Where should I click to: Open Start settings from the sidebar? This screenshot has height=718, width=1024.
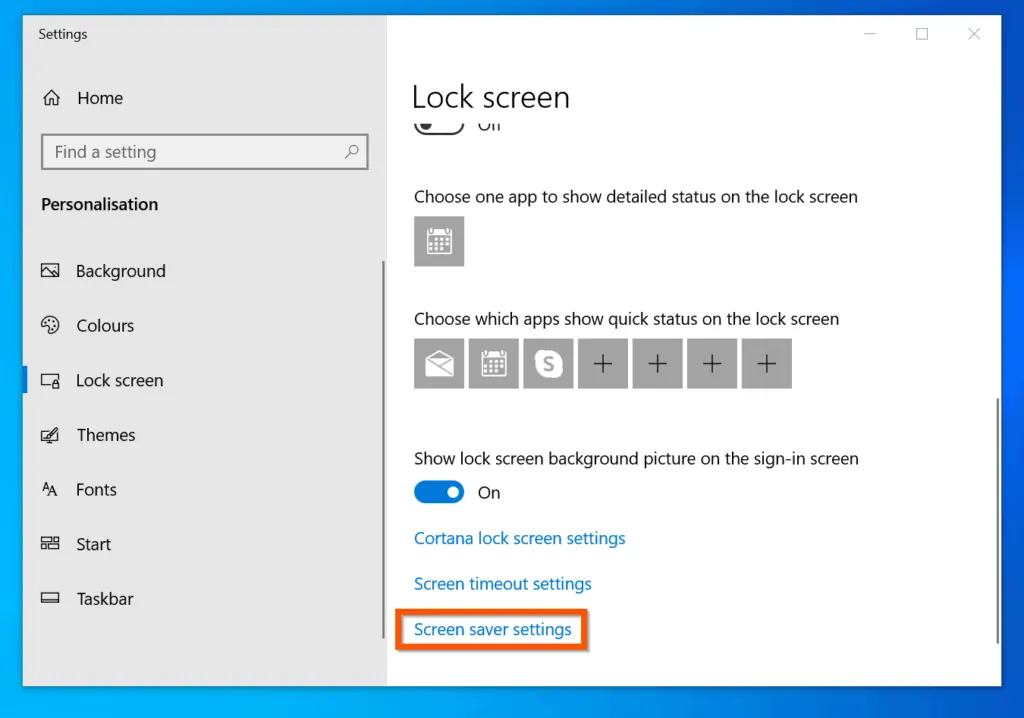50,543
